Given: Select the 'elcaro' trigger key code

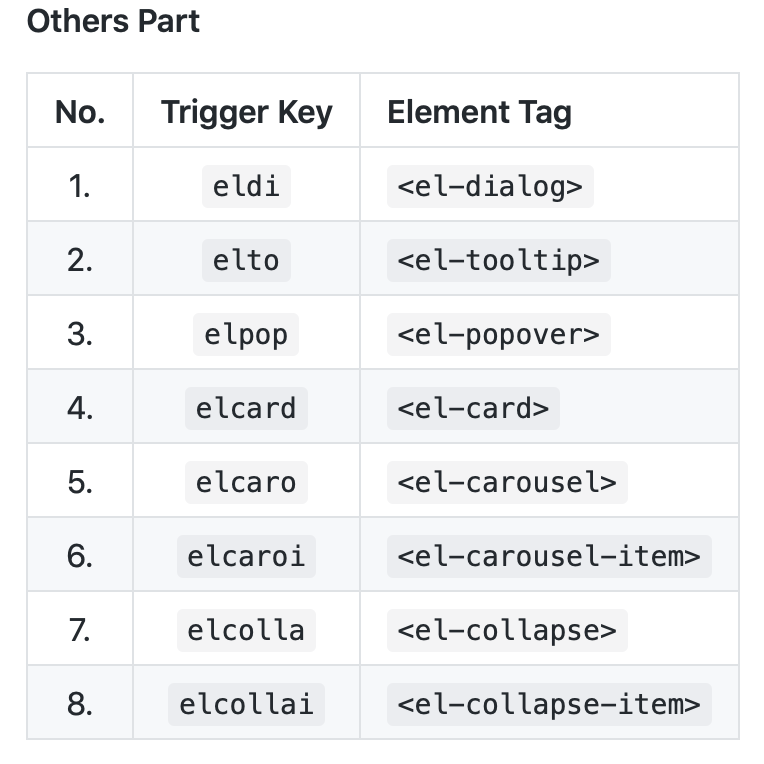Looking at the screenshot, I should [247, 482].
